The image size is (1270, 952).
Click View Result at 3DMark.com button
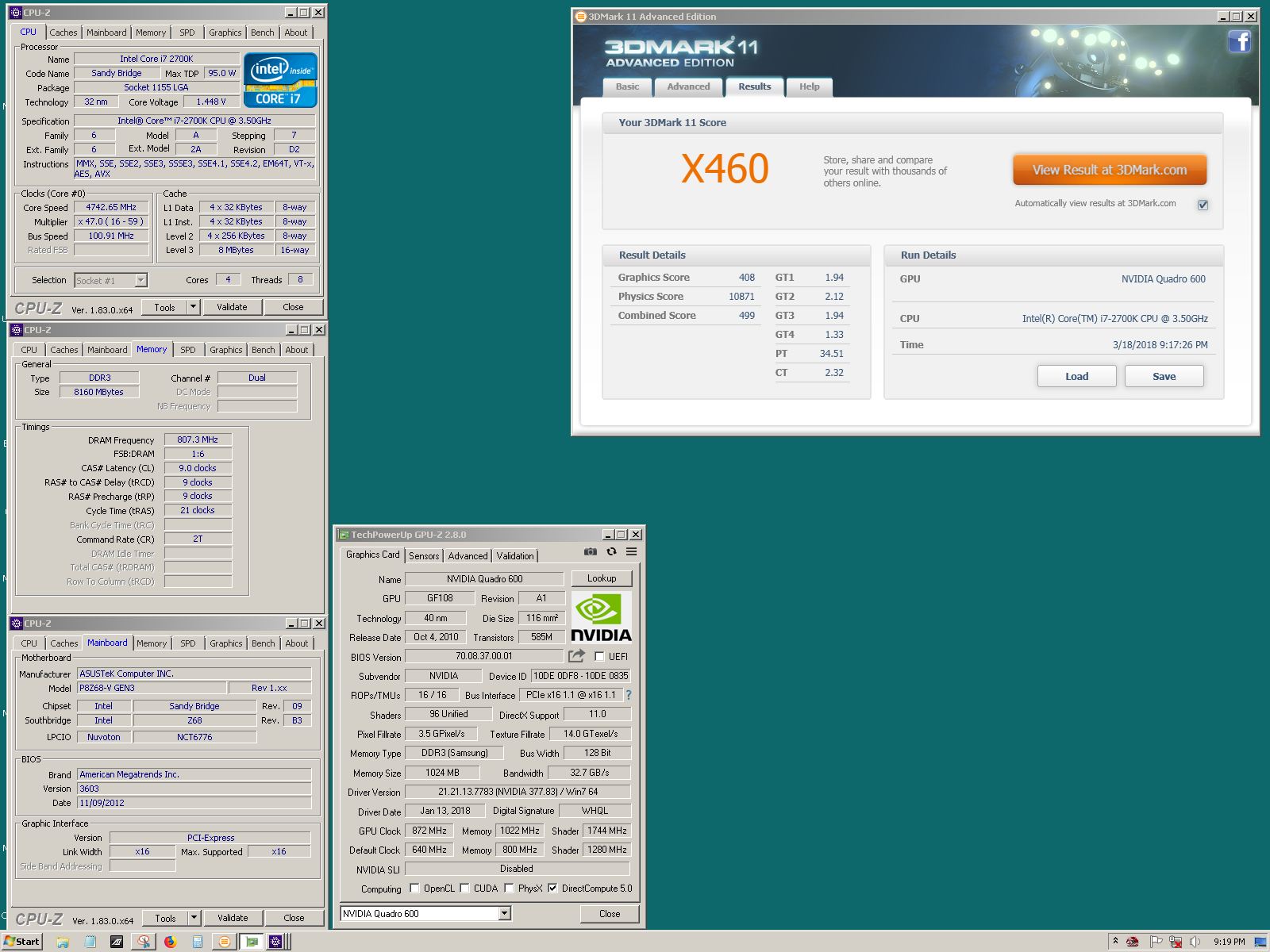(1110, 170)
